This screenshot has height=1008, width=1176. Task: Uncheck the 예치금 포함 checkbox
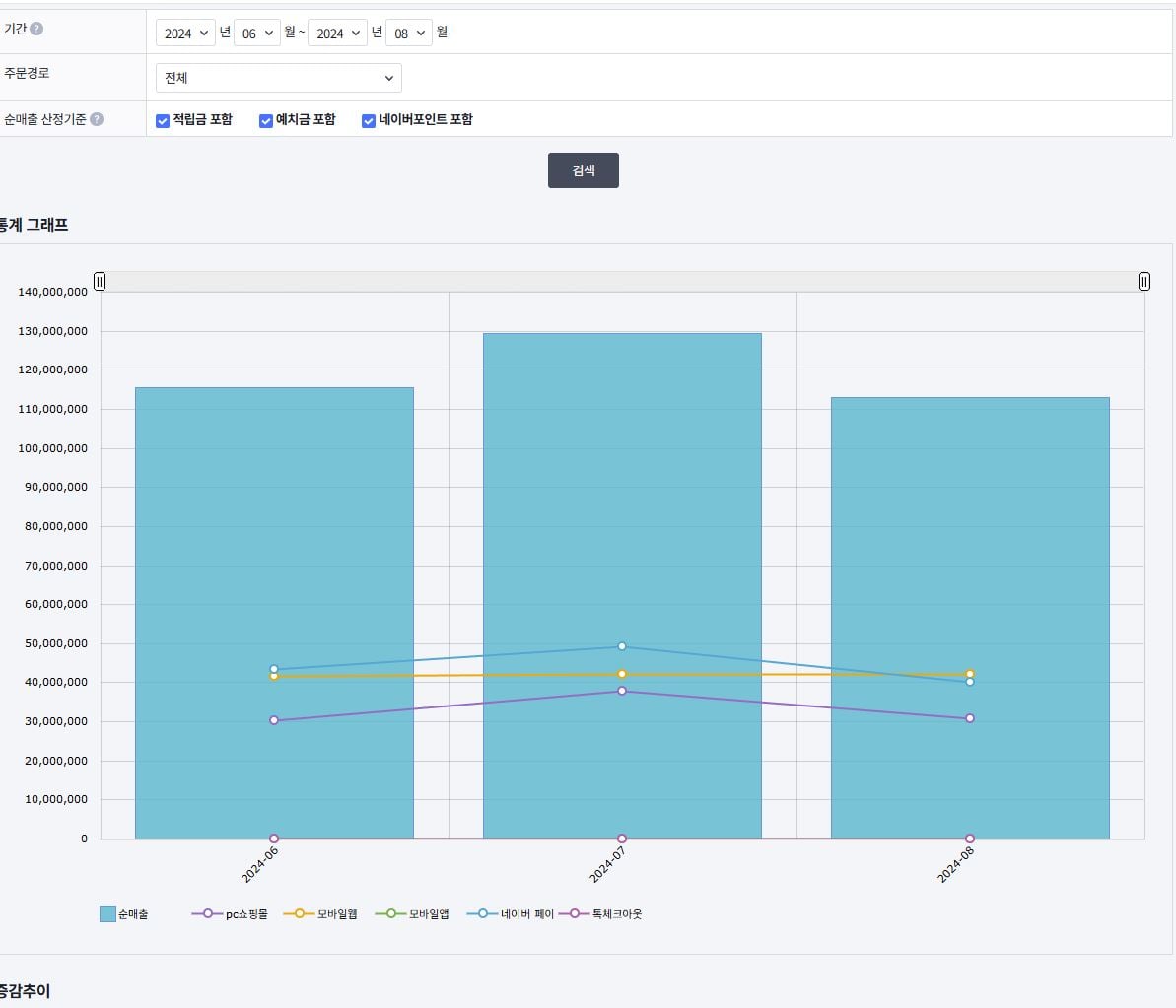coord(265,120)
